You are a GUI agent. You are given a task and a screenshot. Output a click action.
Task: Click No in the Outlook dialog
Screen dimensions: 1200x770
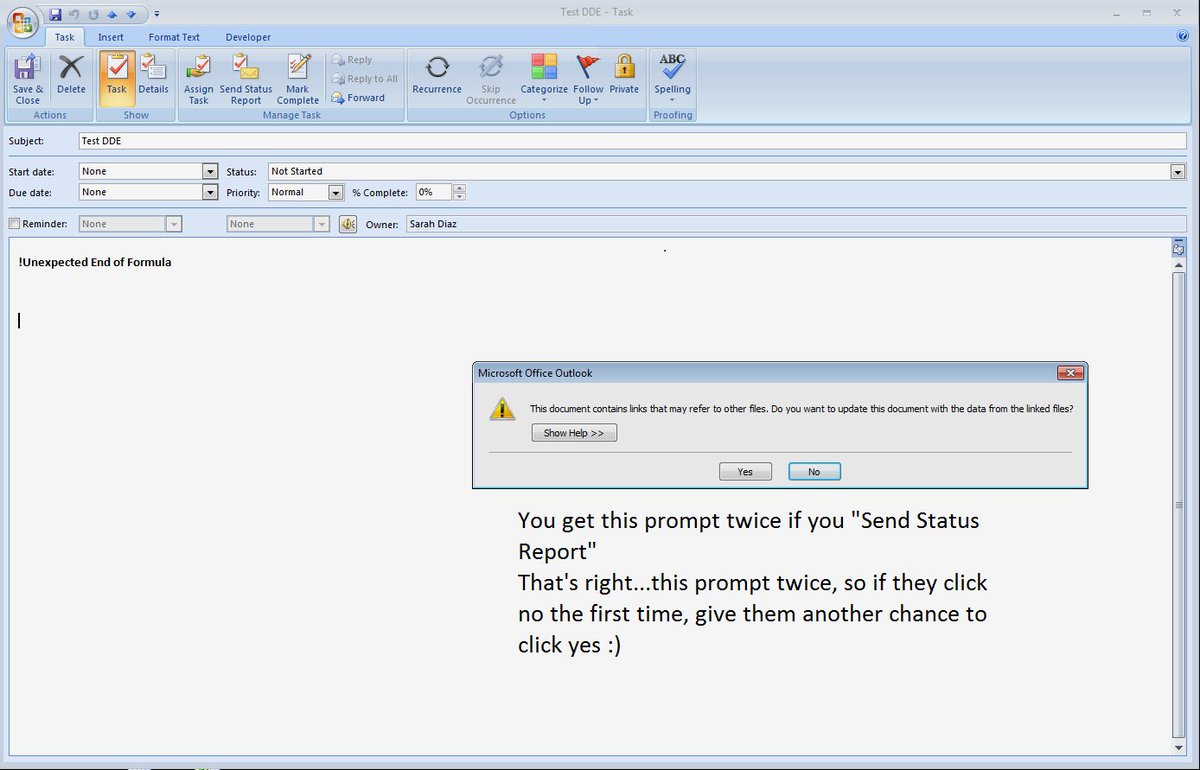[814, 472]
